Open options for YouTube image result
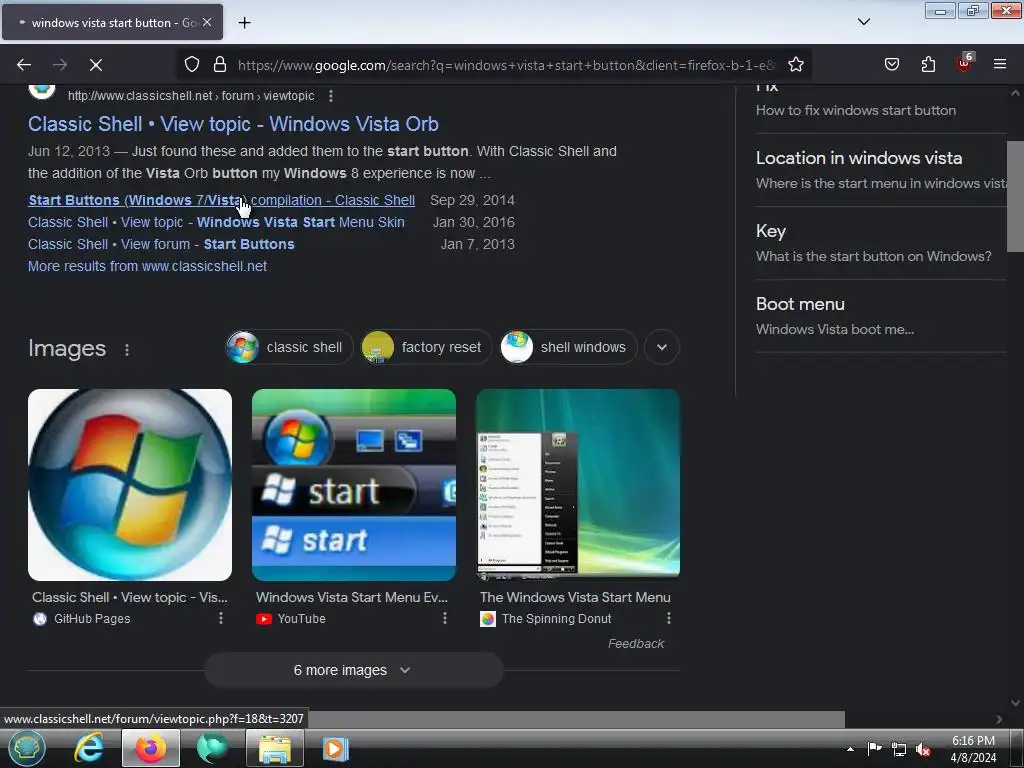Screen dimensions: 1024x768 point(445,618)
